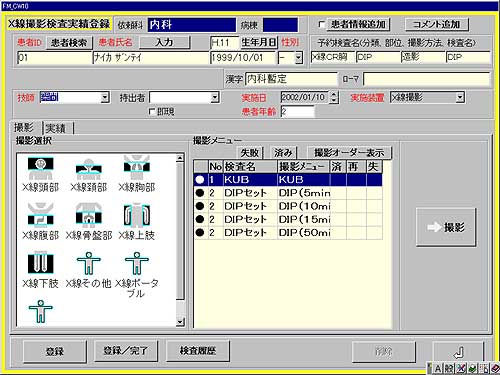
Task: Click the 登録／完了 button
Action: click(126, 351)
